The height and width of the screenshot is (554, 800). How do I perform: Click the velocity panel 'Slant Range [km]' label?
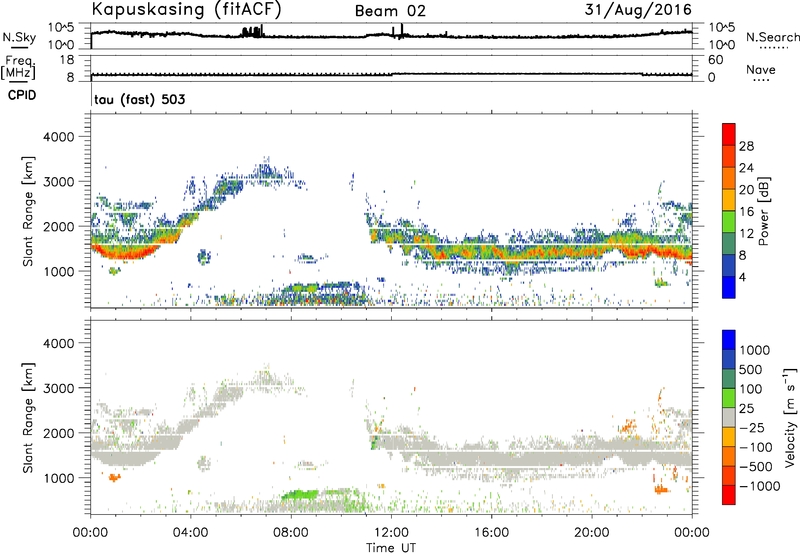[x=28, y=418]
